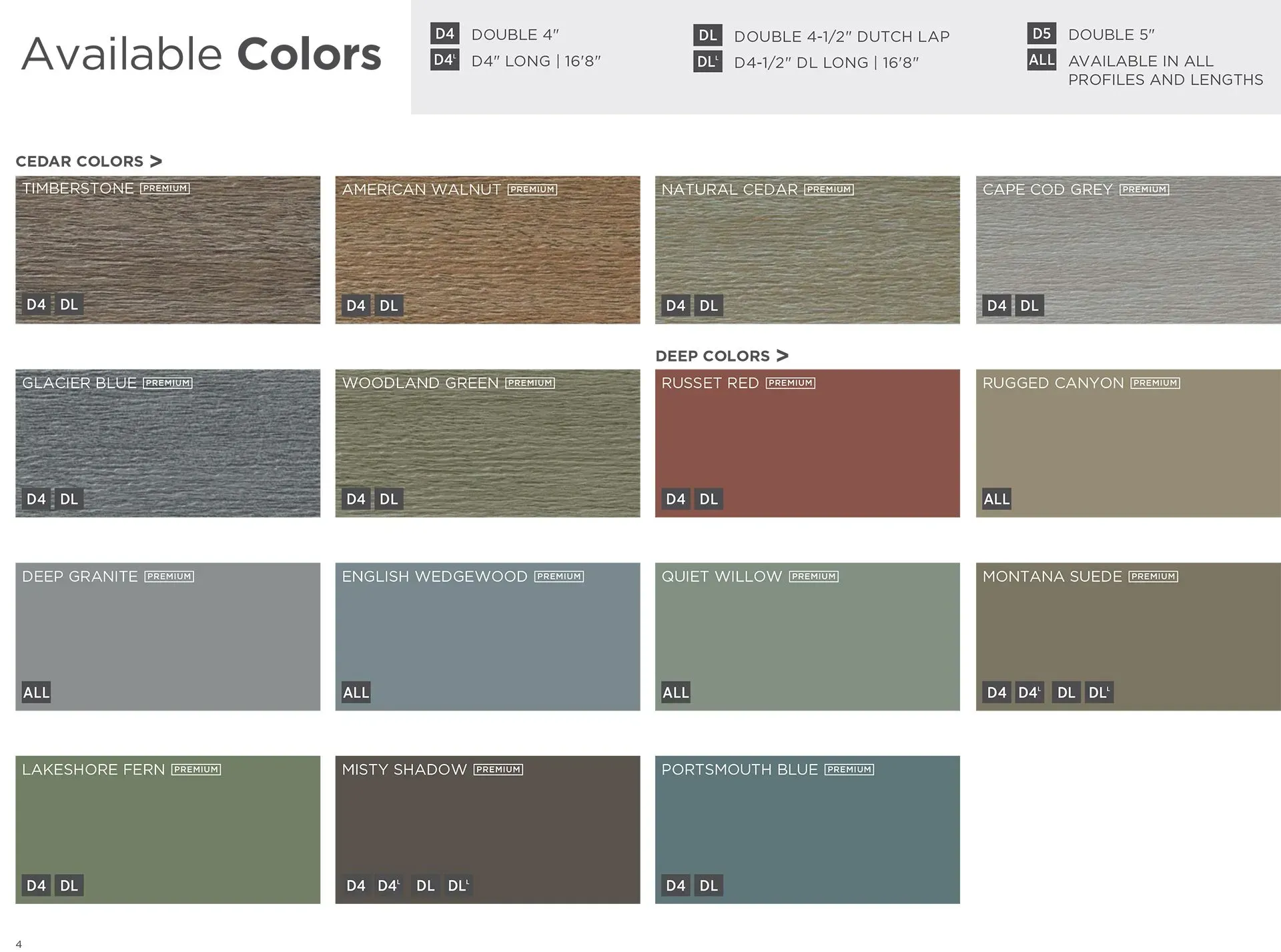The width and height of the screenshot is (1281, 952).
Task: Click the D4 badge under Portsmouth Blue
Action: 676,885
